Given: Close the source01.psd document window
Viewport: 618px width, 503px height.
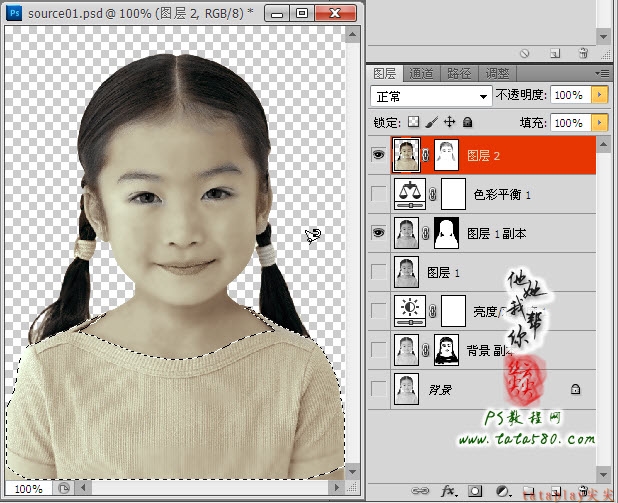Looking at the screenshot, I should pyautogui.click(x=335, y=13).
